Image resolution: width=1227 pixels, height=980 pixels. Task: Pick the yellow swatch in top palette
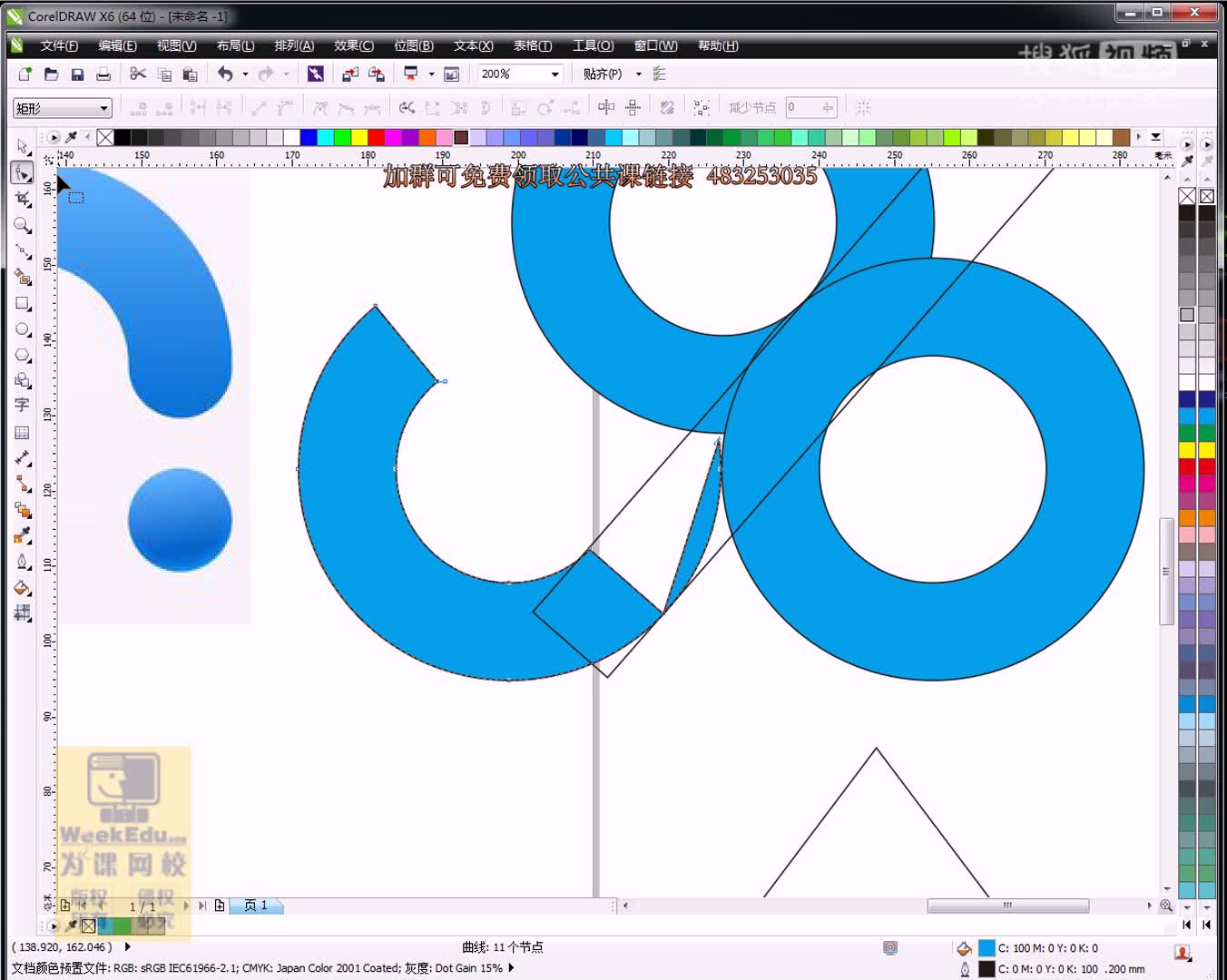point(358,137)
